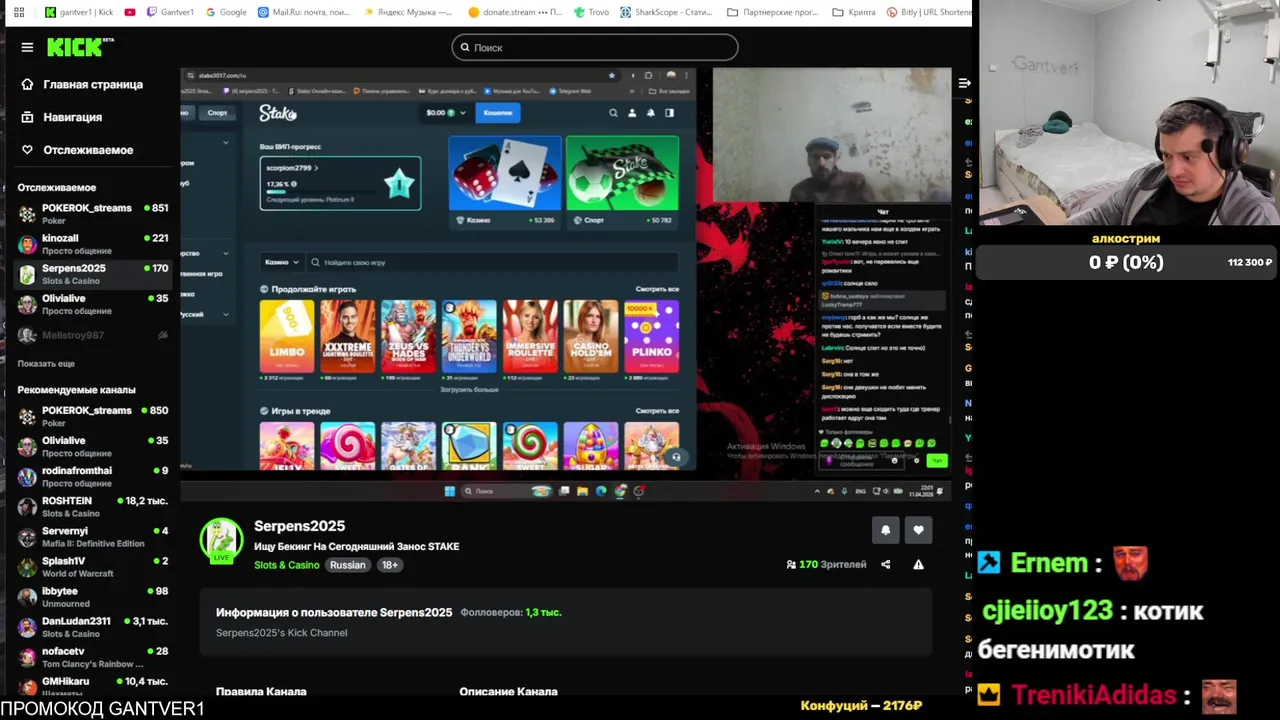Click Смотреть все beside Продолжайте играть

657,289
